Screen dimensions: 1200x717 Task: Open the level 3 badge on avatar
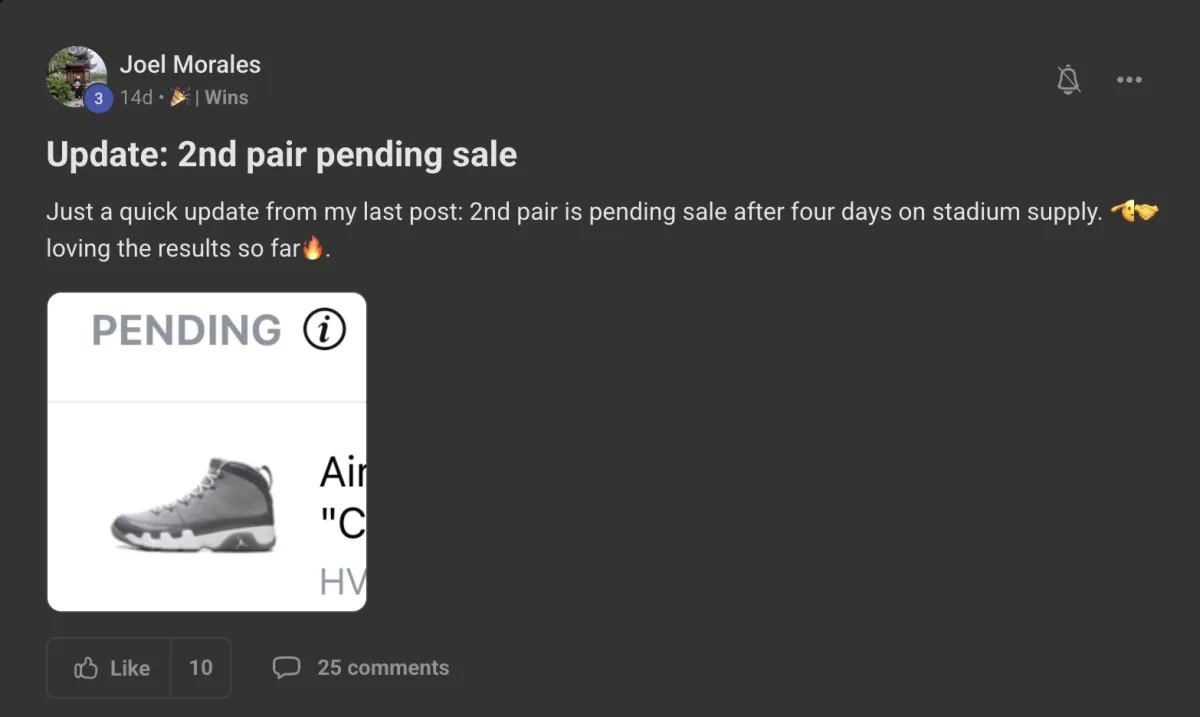(x=97, y=98)
